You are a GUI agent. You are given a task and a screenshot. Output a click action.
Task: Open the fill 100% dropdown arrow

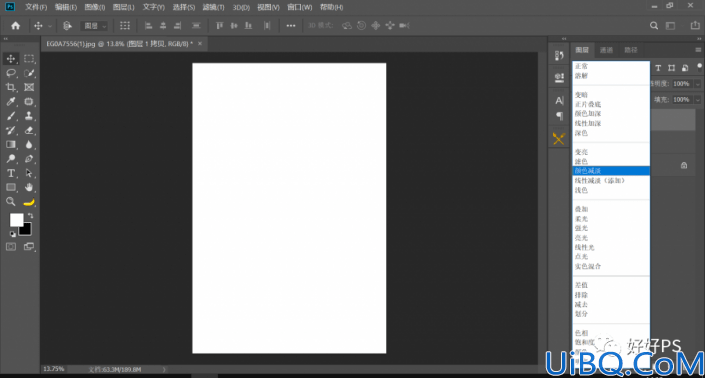[698, 100]
